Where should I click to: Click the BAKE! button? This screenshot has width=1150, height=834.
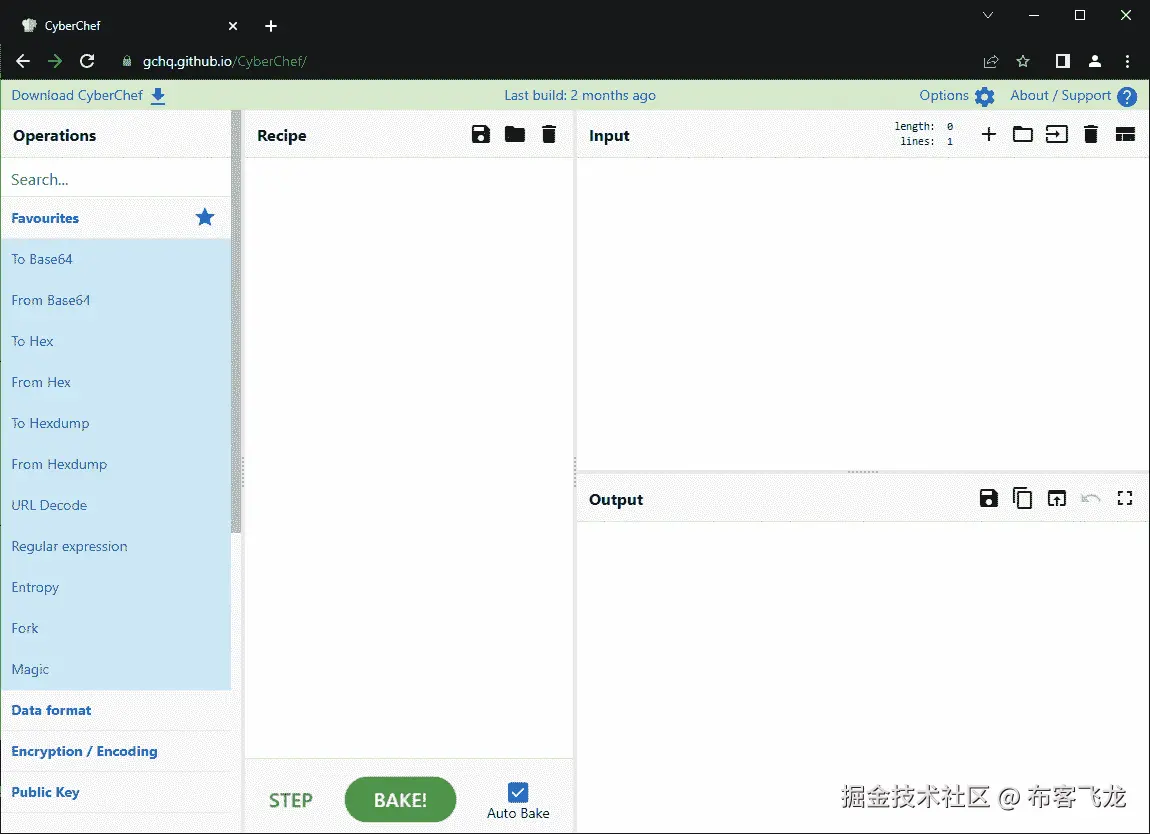400,799
